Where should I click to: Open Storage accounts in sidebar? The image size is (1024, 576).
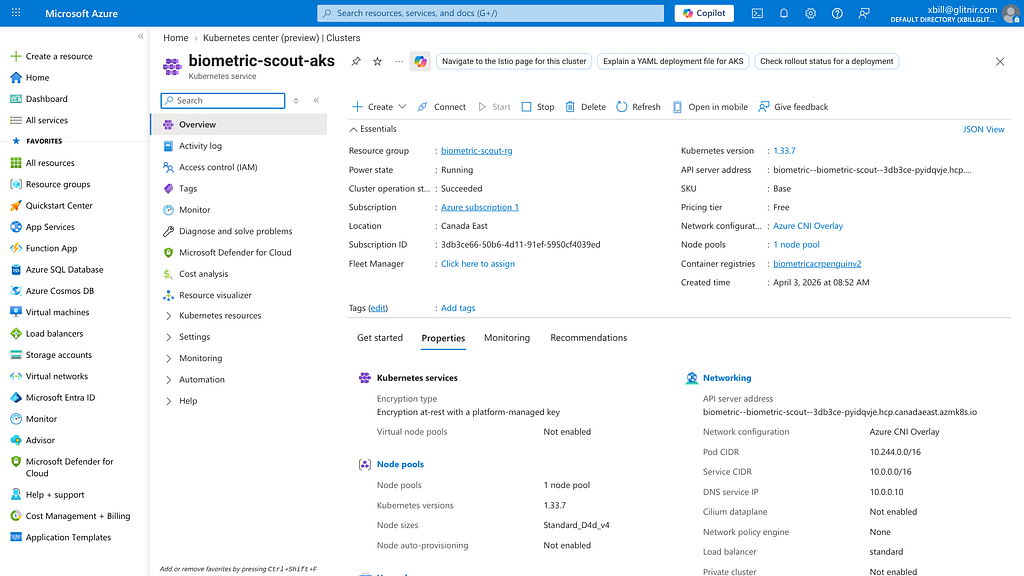tap(59, 355)
